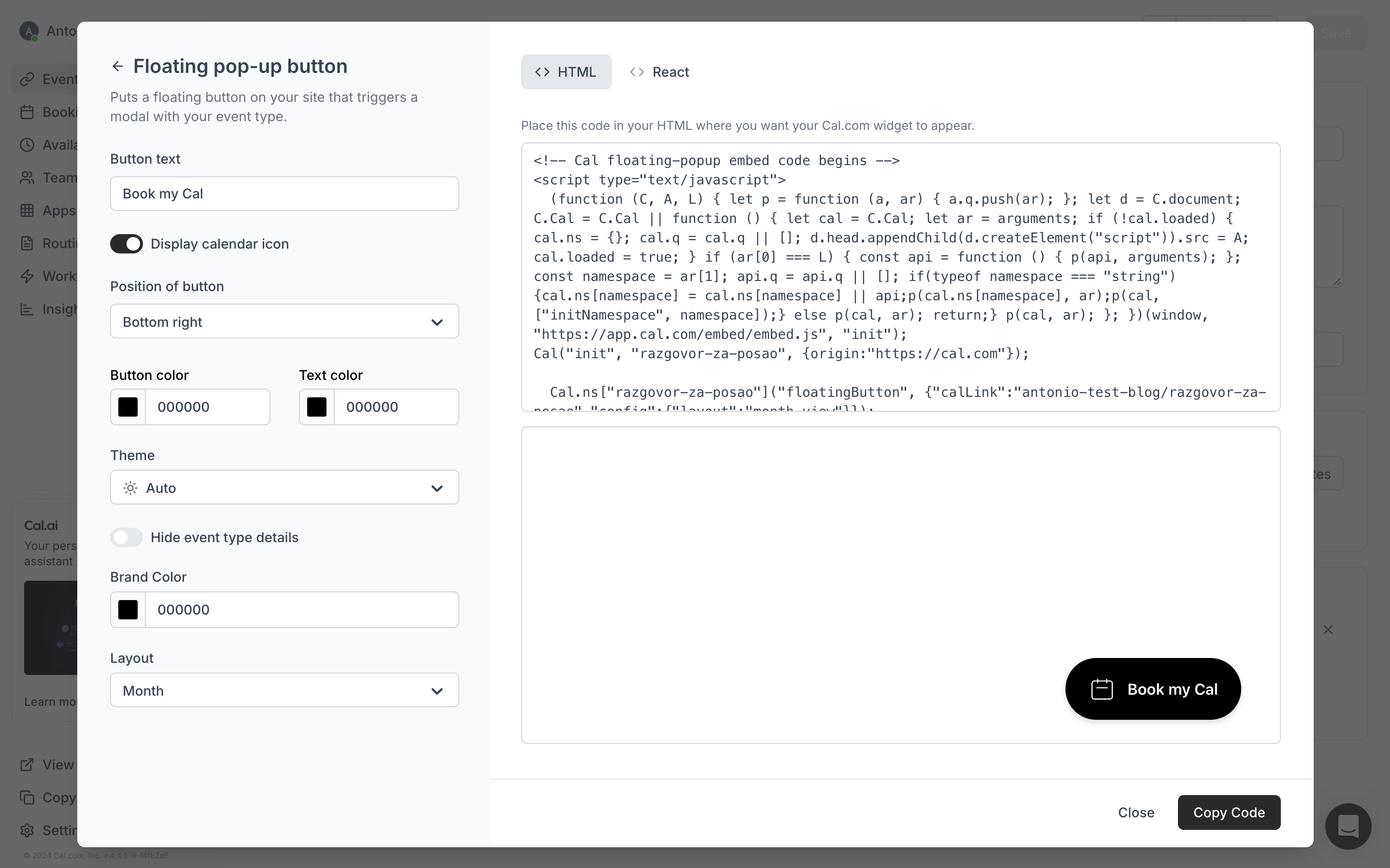Click the Insights chart icon in sidebar
This screenshot has width=1390, height=868.
[x=27, y=309]
